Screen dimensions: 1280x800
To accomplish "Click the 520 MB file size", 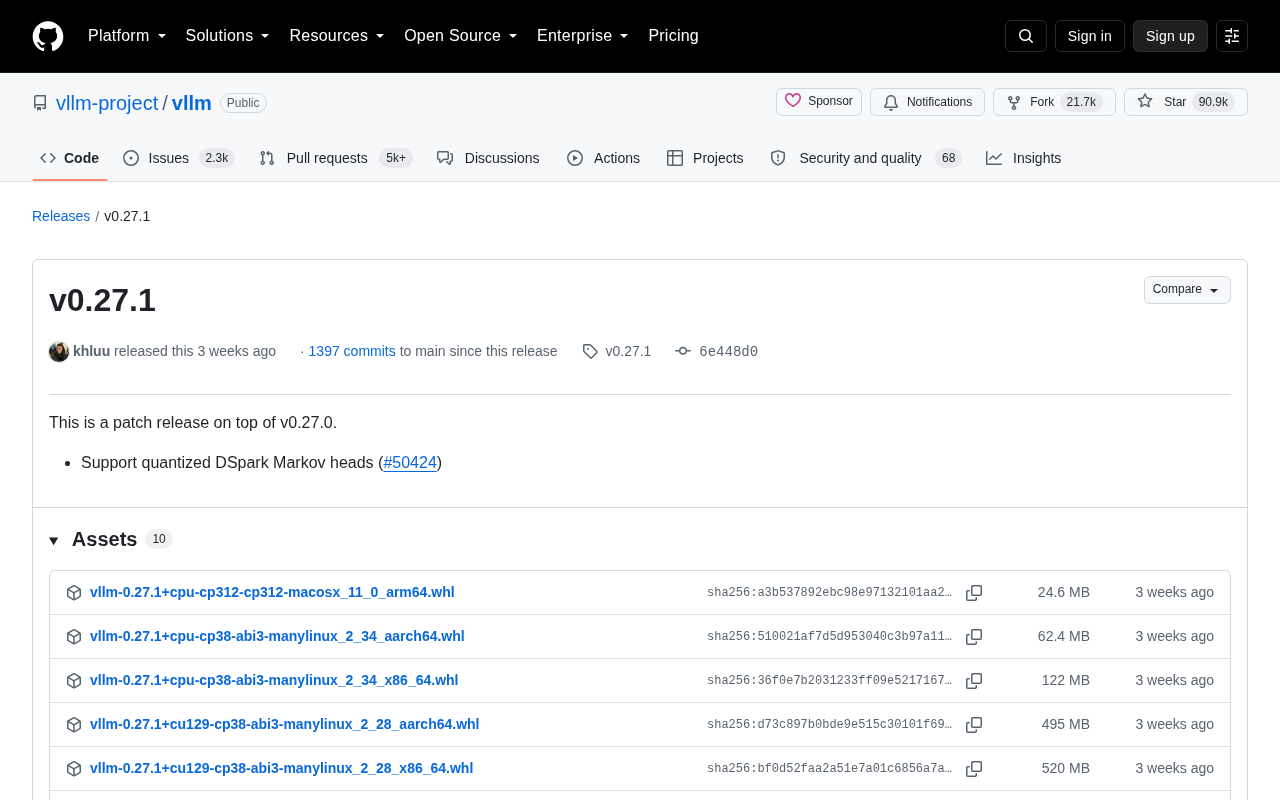I will [1066, 768].
